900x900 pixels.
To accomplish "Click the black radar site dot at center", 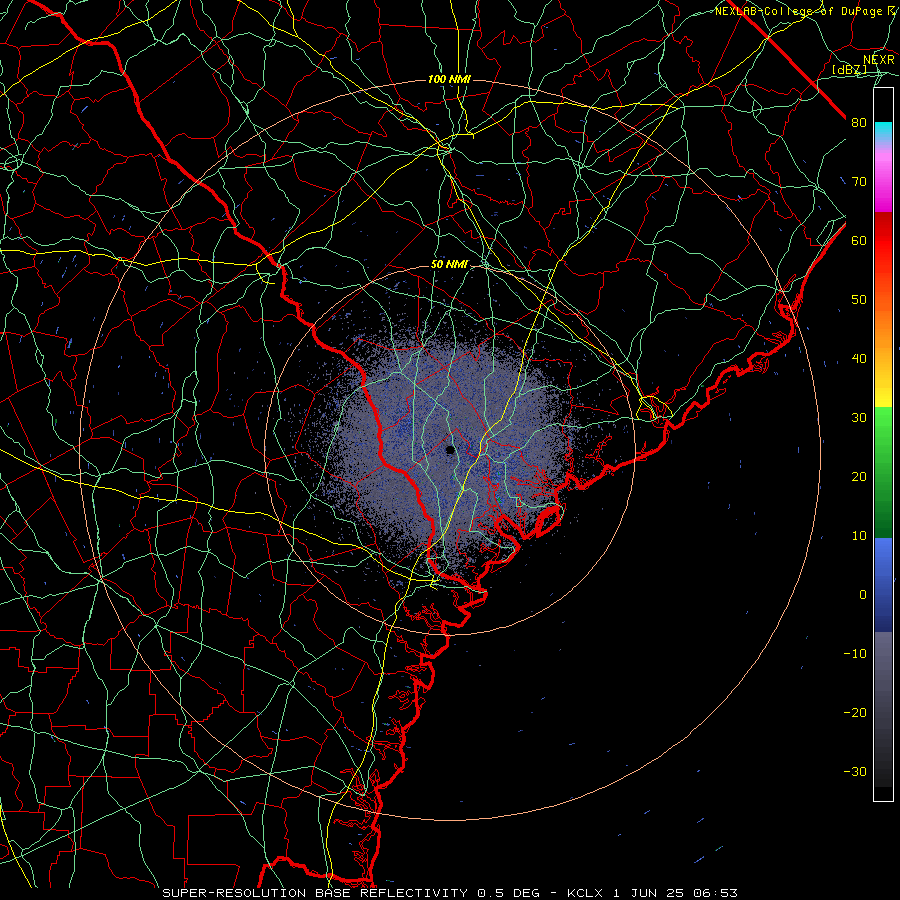I will (x=451, y=449).
